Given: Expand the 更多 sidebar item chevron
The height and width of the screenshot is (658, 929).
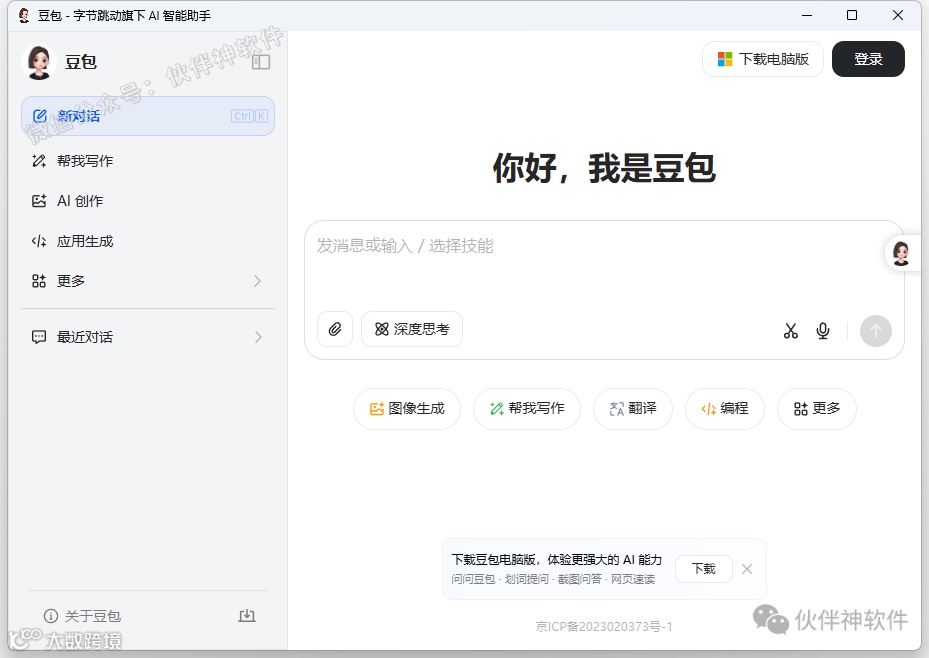Looking at the screenshot, I should click(257, 281).
